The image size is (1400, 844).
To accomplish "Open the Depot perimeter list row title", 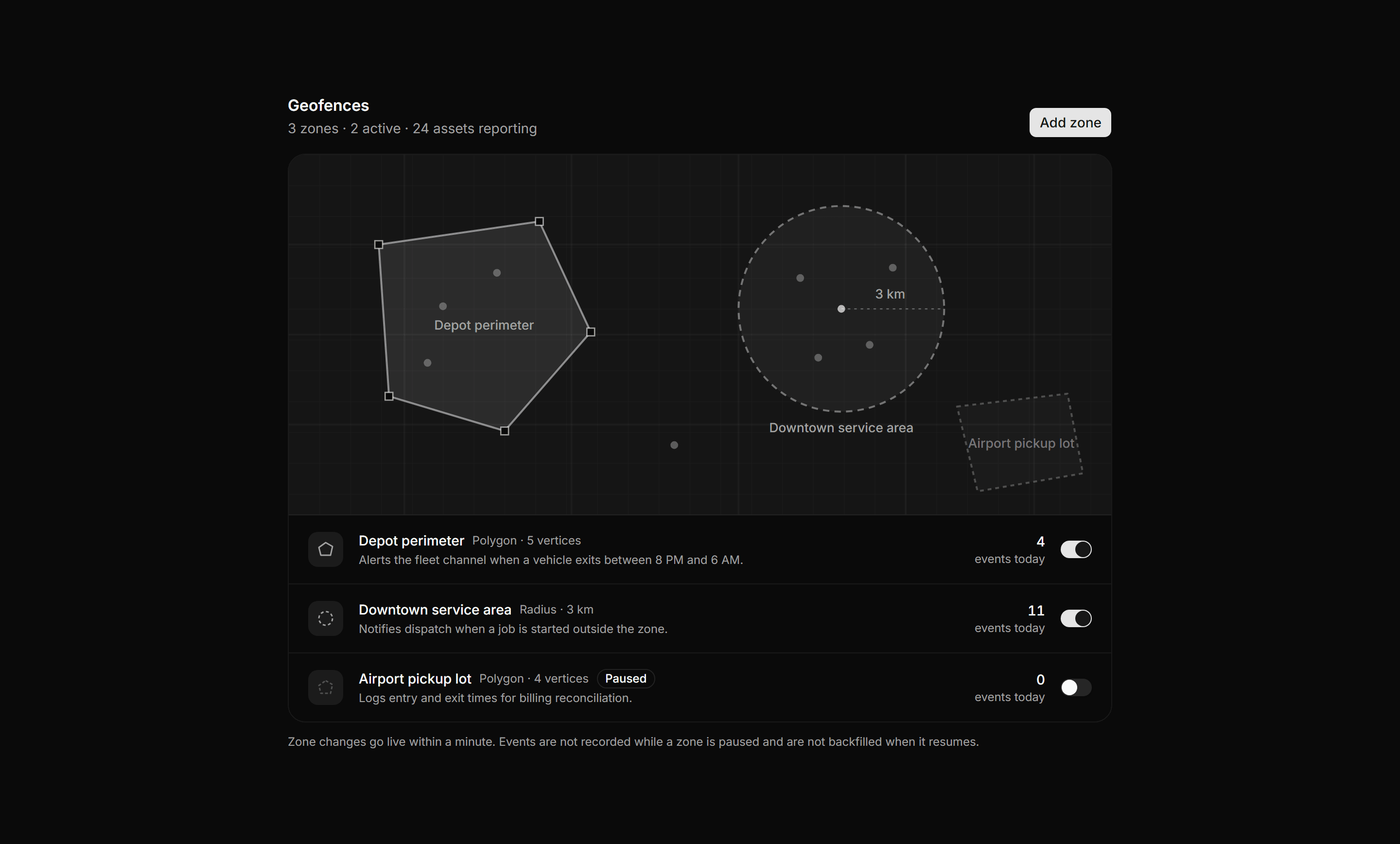I will pos(411,541).
